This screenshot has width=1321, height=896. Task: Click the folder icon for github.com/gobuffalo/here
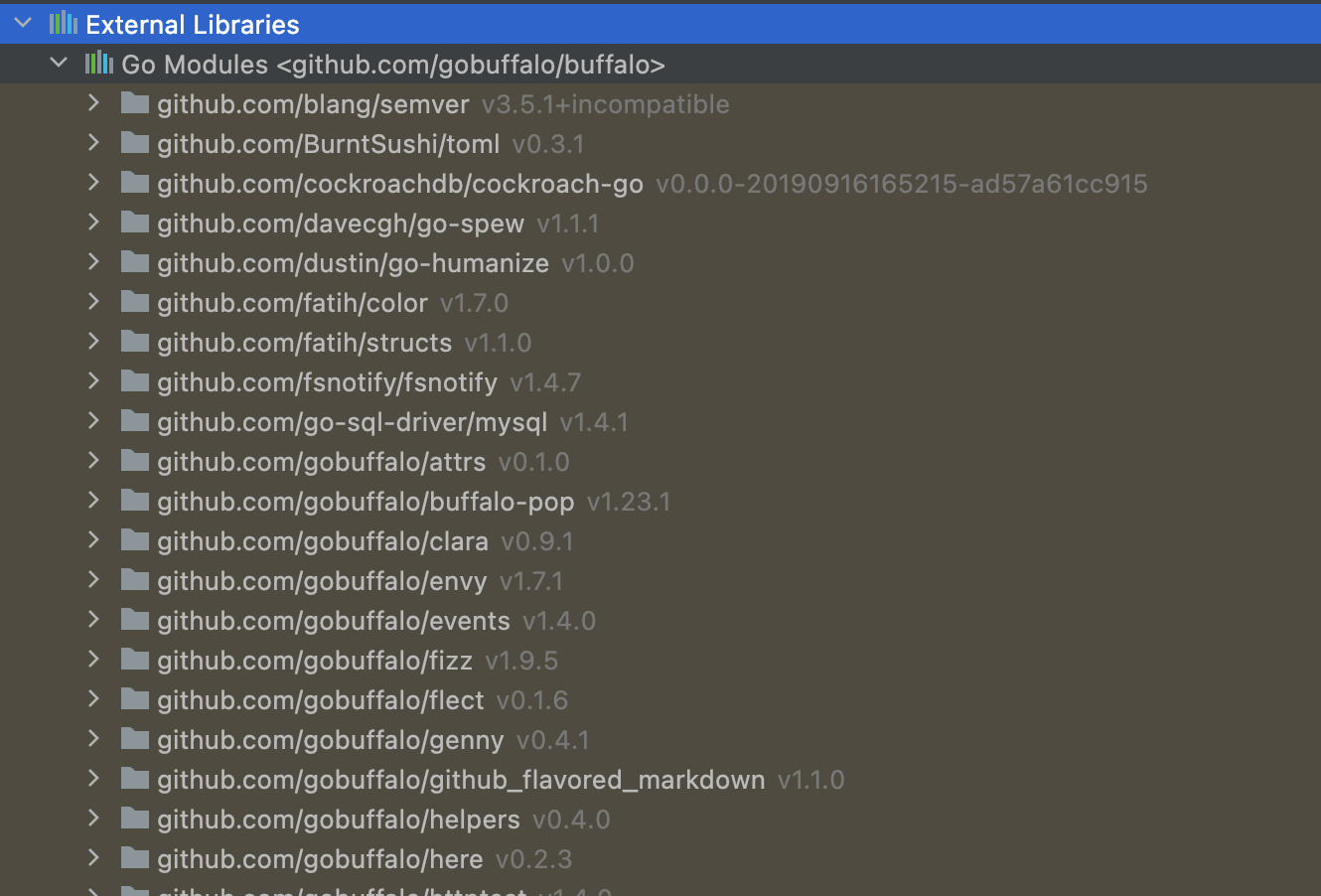(134, 858)
